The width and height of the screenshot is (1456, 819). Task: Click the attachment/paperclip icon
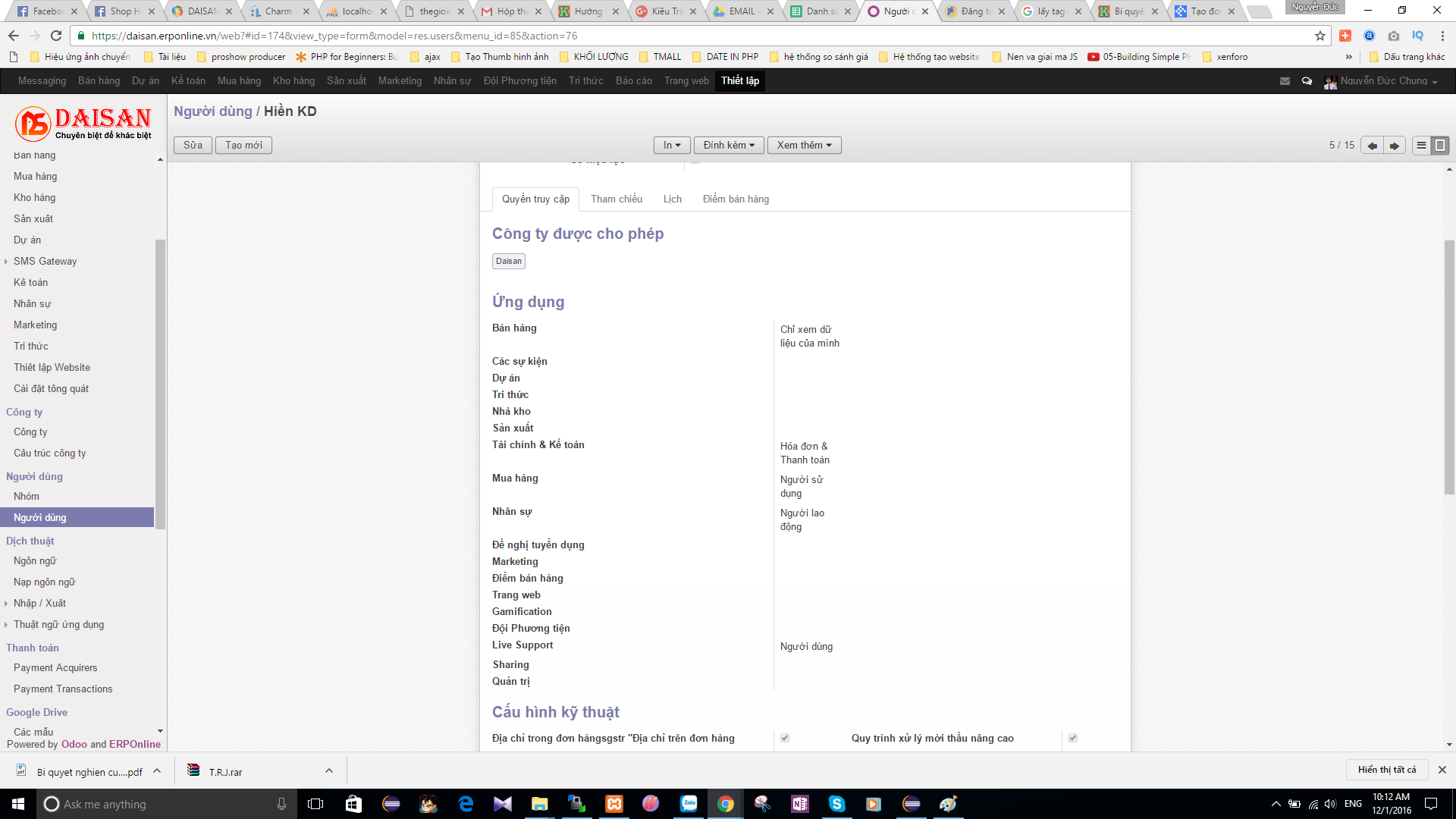(727, 144)
